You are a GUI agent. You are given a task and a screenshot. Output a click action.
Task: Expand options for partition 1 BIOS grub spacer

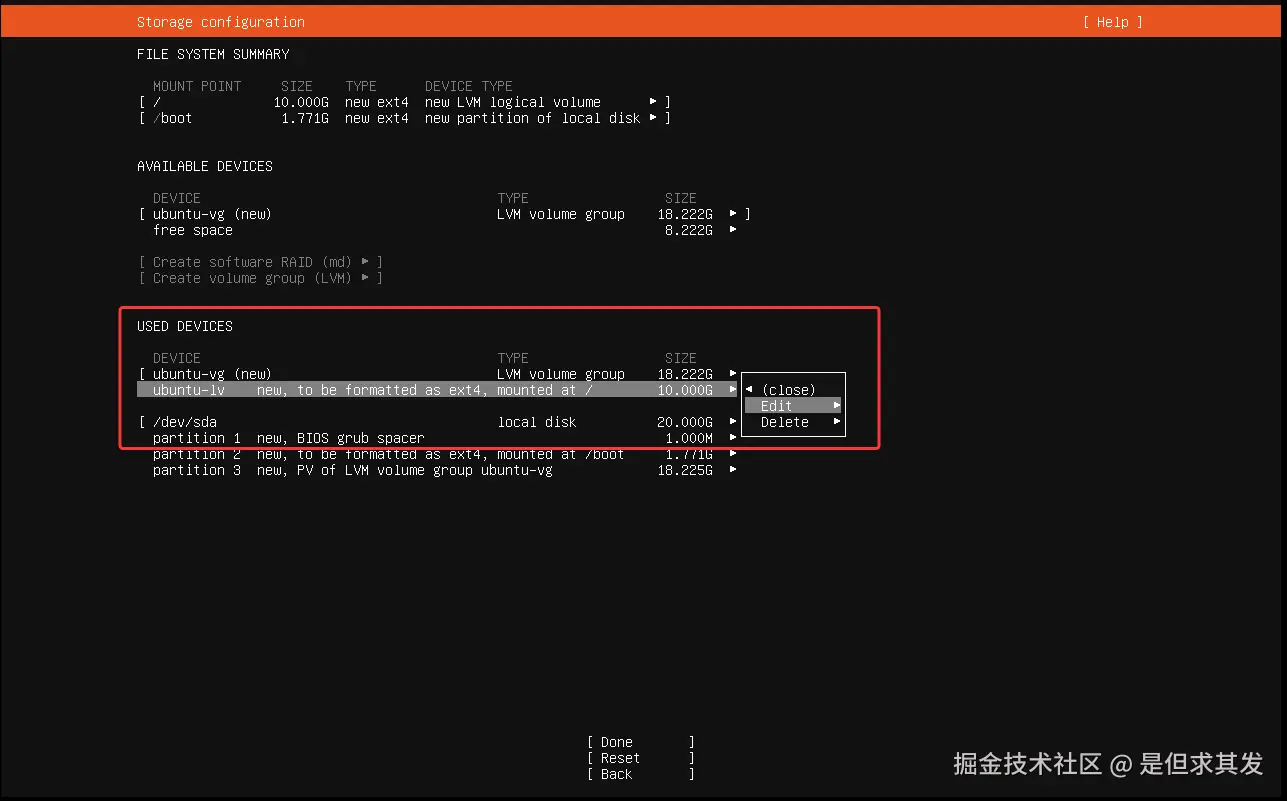(x=734, y=437)
